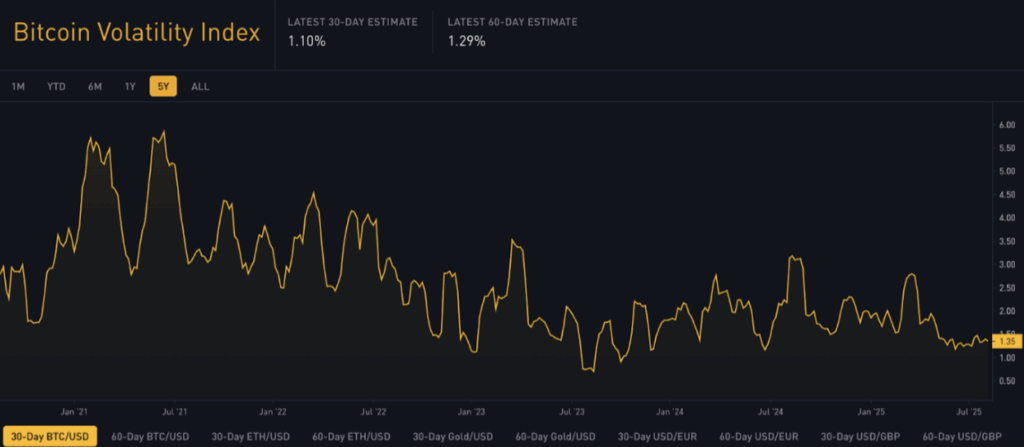The width and height of the screenshot is (1024, 447).
Task: Click the 1.35 current value marker
Action: click(1003, 341)
